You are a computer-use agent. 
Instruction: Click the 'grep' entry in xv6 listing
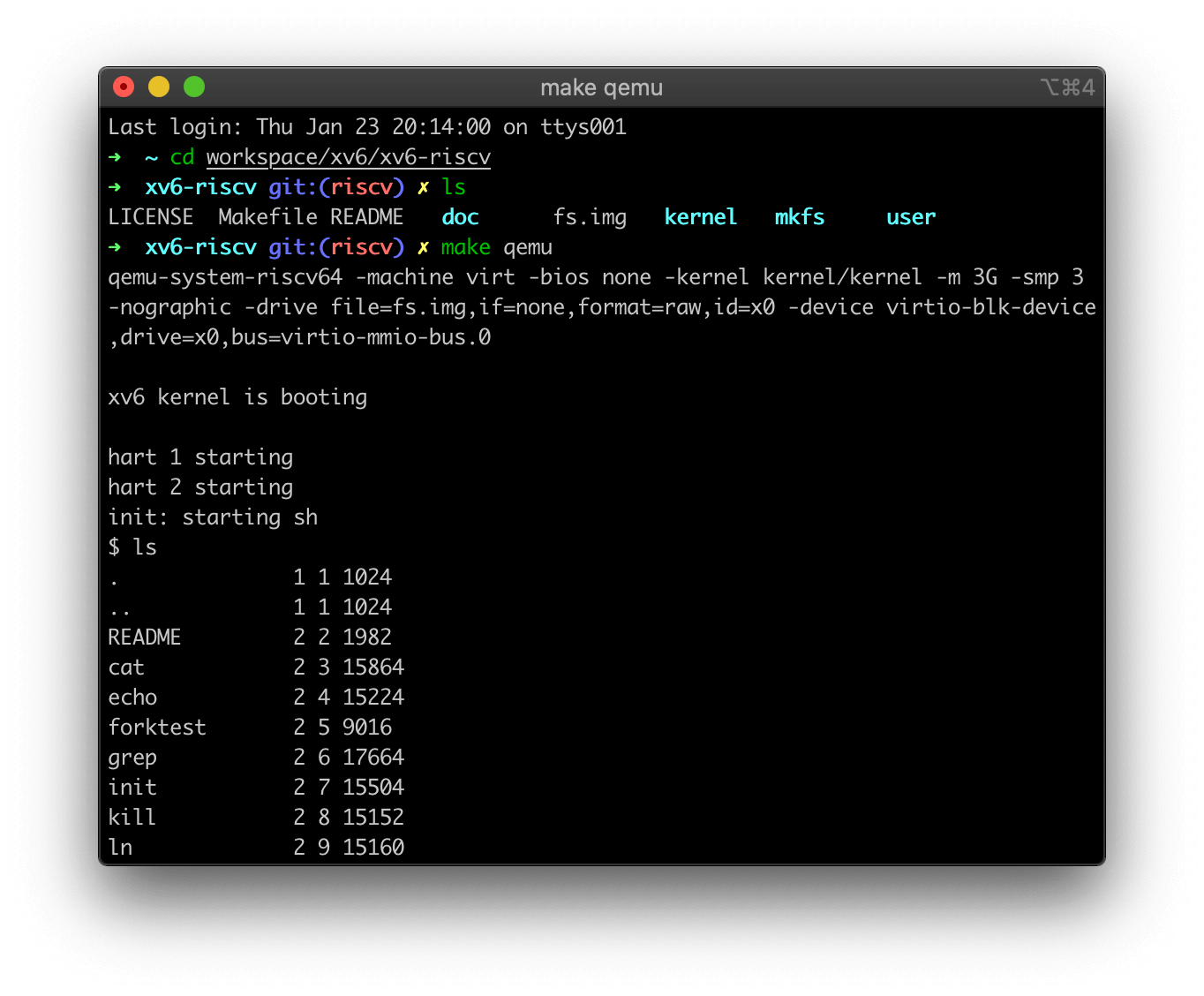click(x=132, y=758)
